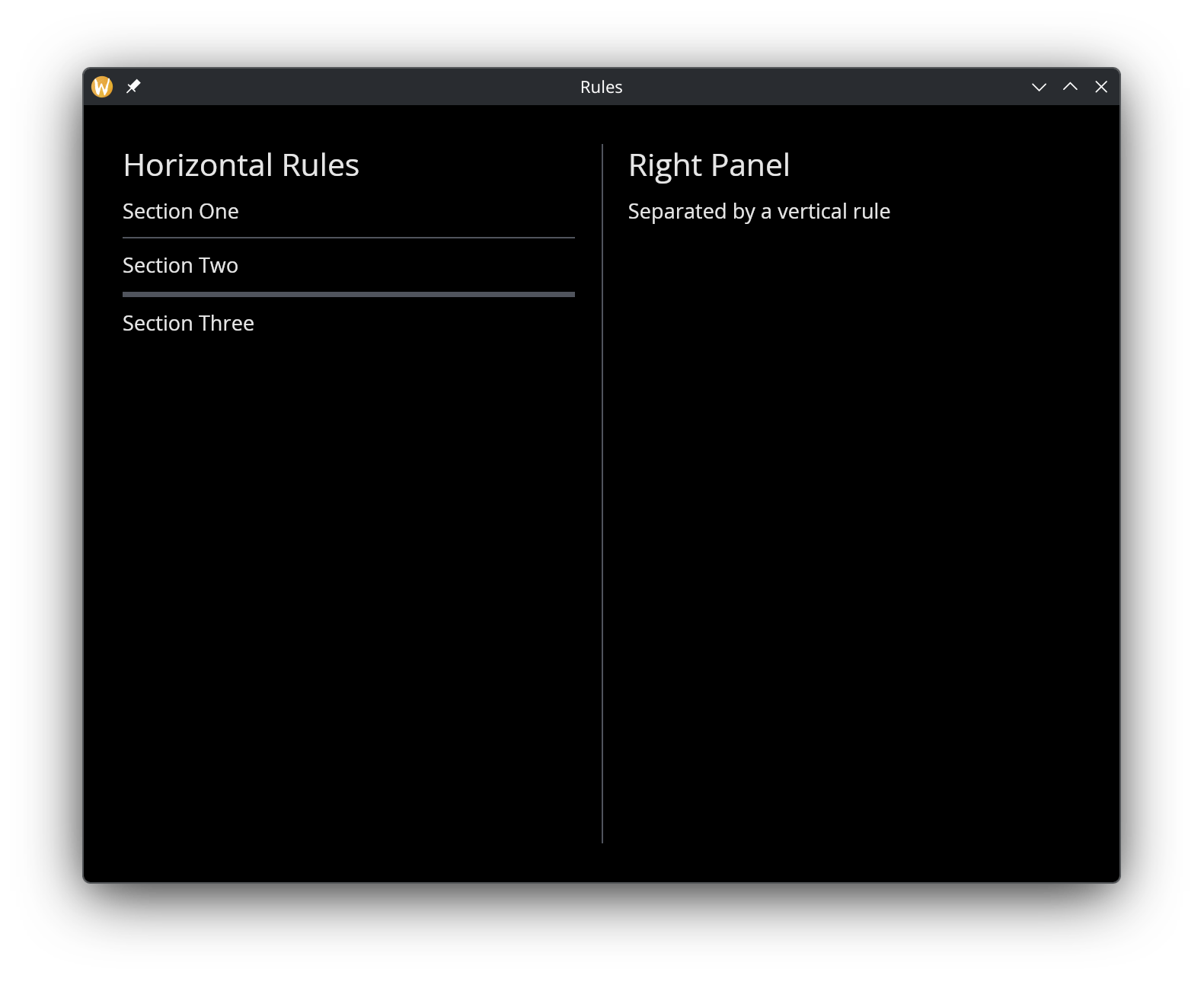Click the thick rule below Section Two
1204x982 pixels.
[x=349, y=294]
